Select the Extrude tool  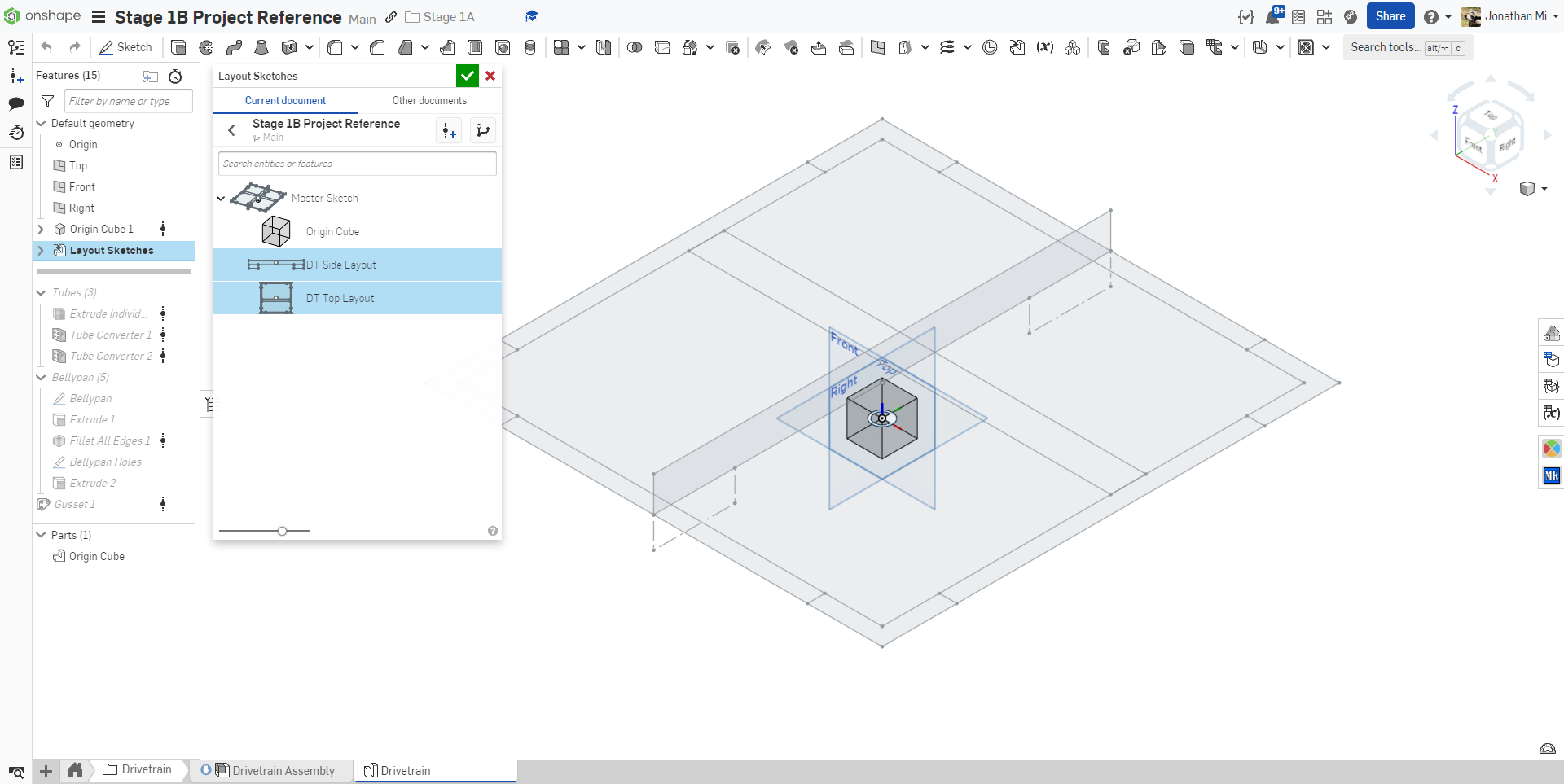pyautogui.click(x=178, y=47)
